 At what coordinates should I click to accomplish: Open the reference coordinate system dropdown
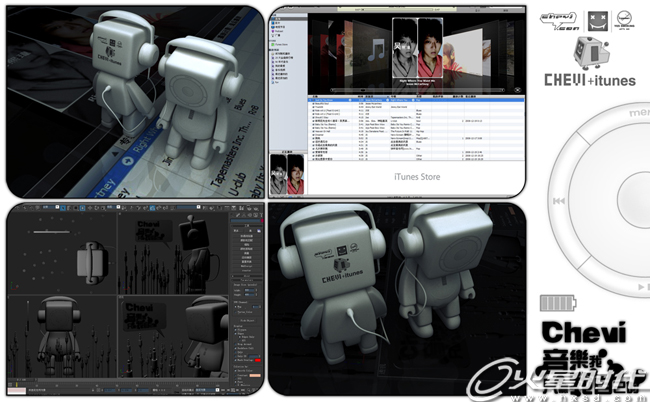point(114,207)
